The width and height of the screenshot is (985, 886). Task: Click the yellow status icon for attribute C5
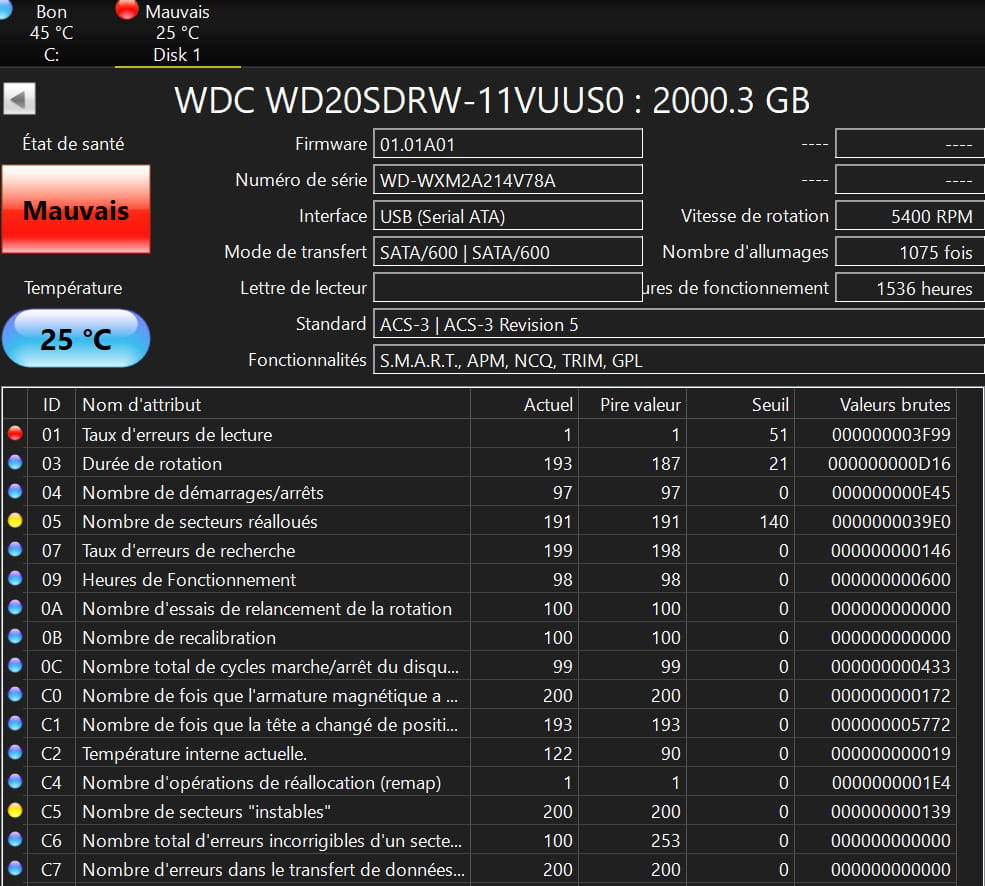15,811
